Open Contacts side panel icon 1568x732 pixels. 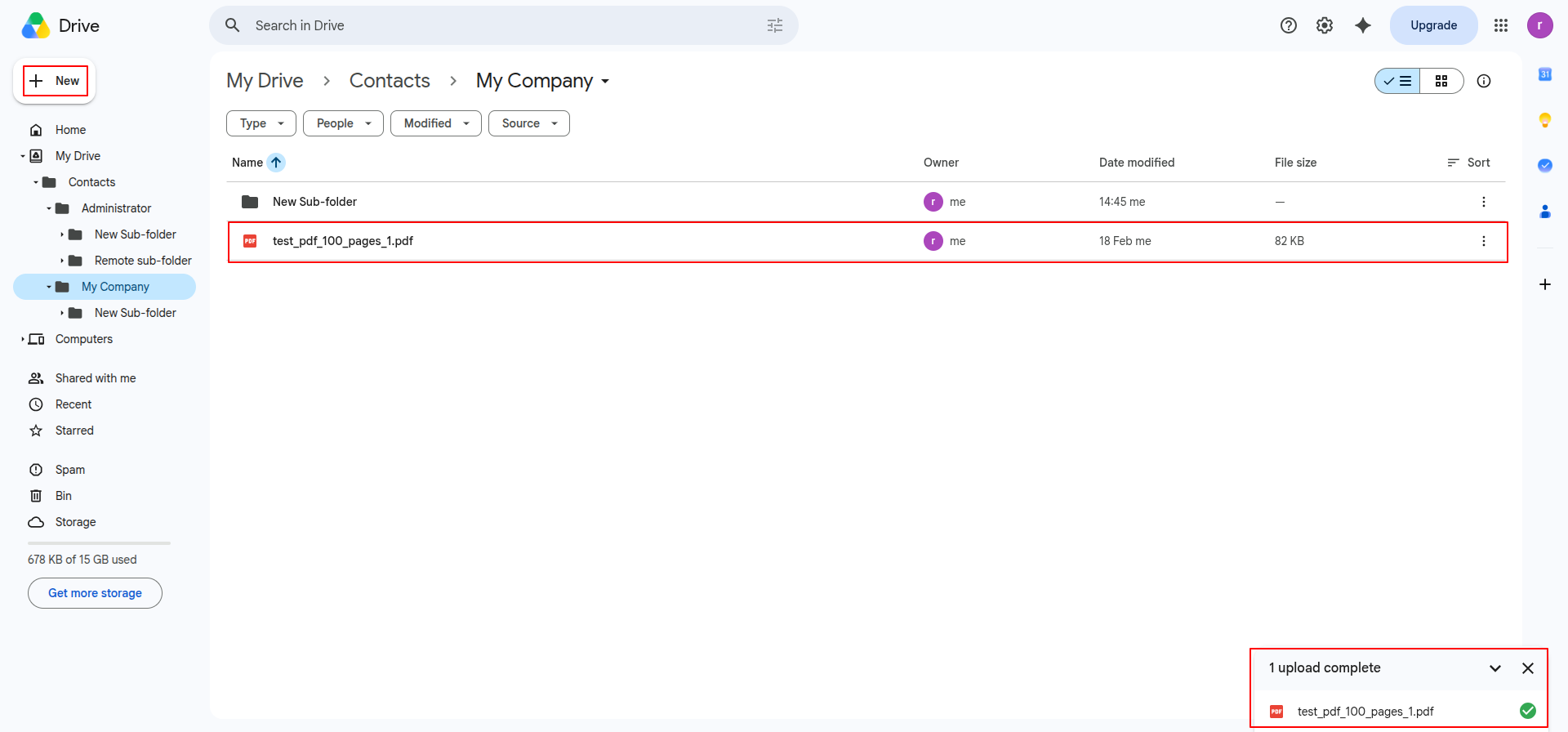(1545, 212)
